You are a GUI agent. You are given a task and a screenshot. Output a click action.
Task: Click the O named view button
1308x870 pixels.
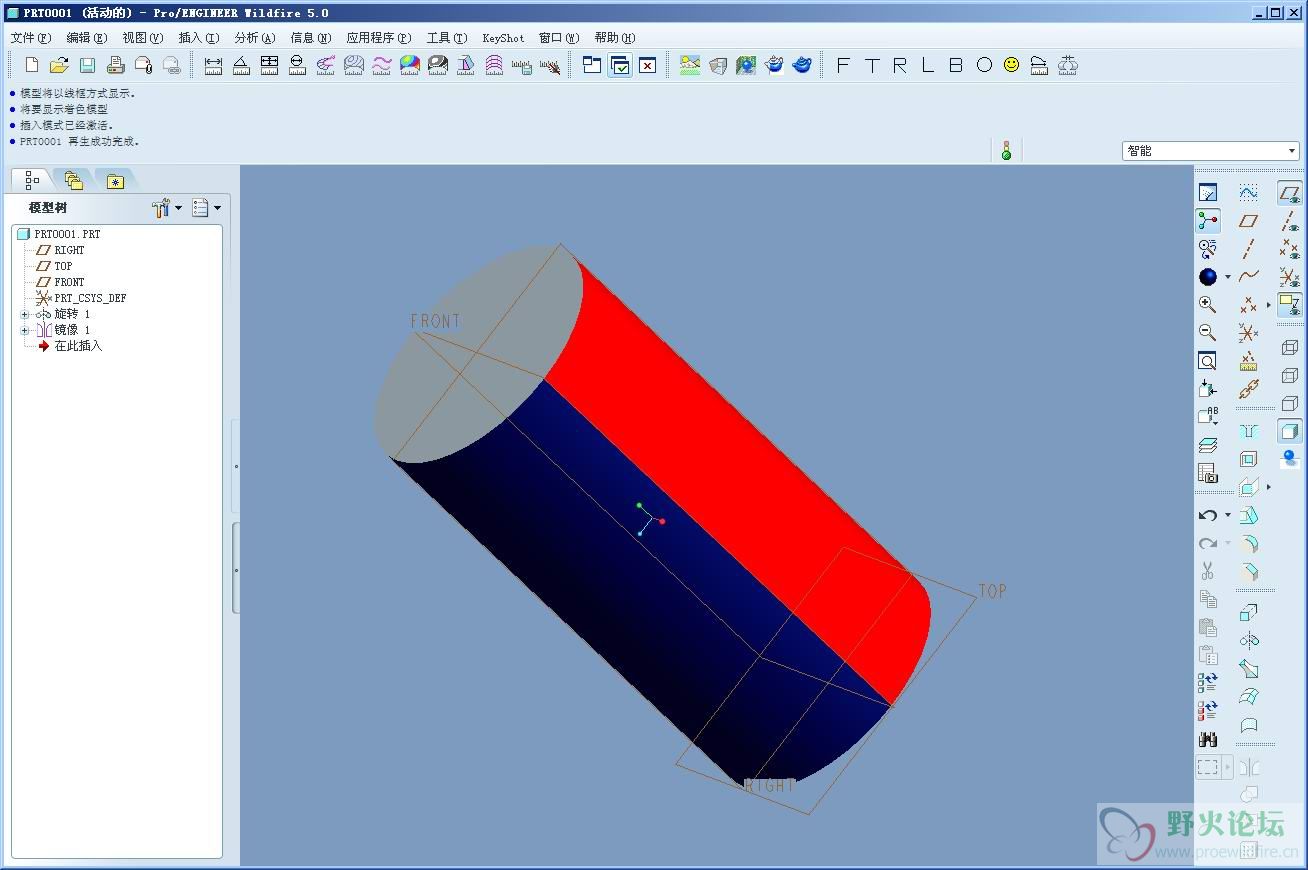[984, 65]
